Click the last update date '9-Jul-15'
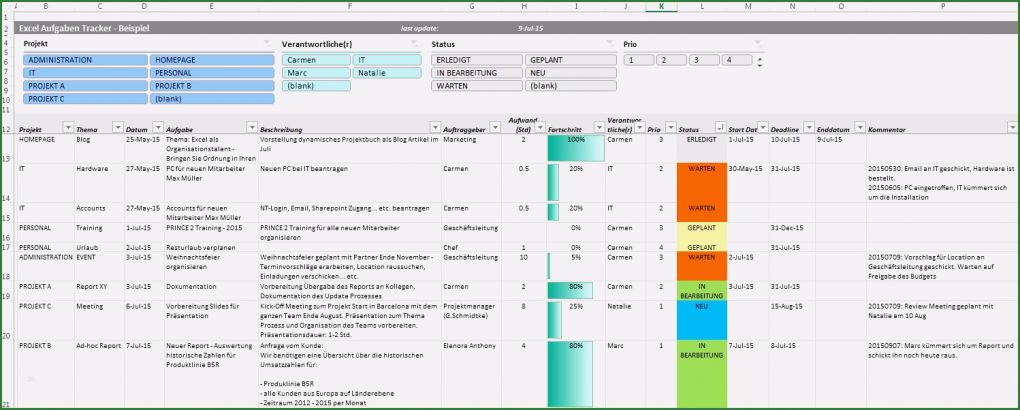Viewport: 1020px width, 410px height. pyautogui.click(x=530, y=29)
